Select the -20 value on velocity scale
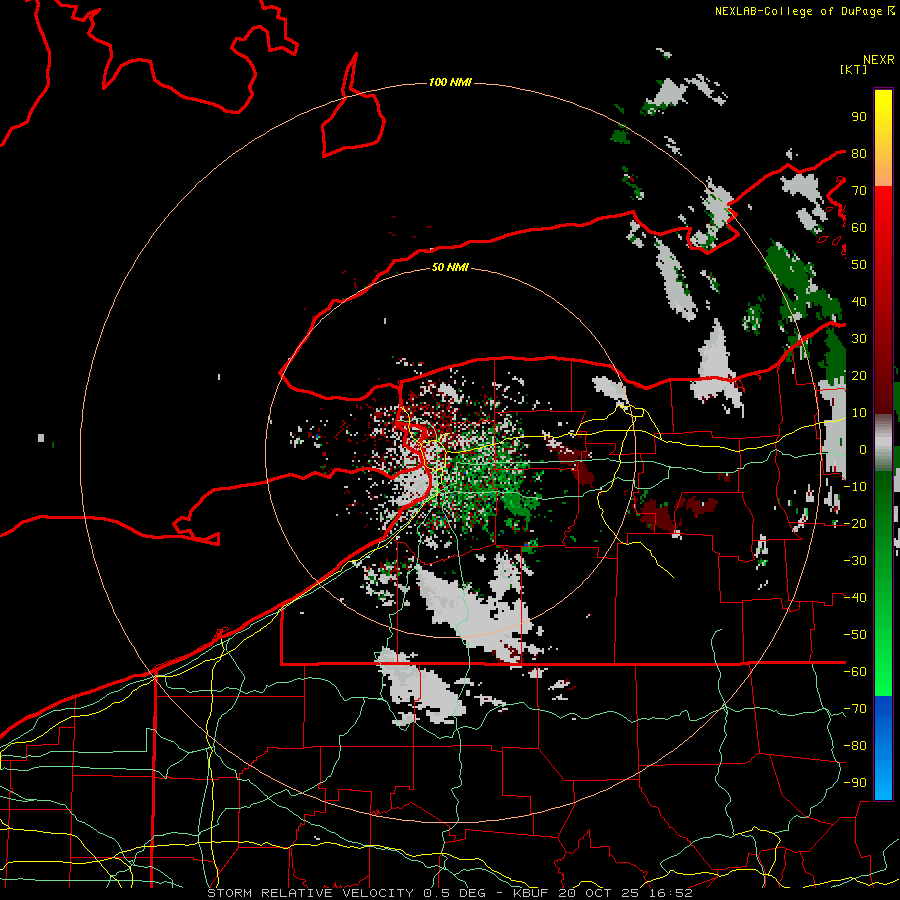Viewport: 900px width, 900px height. click(855, 524)
